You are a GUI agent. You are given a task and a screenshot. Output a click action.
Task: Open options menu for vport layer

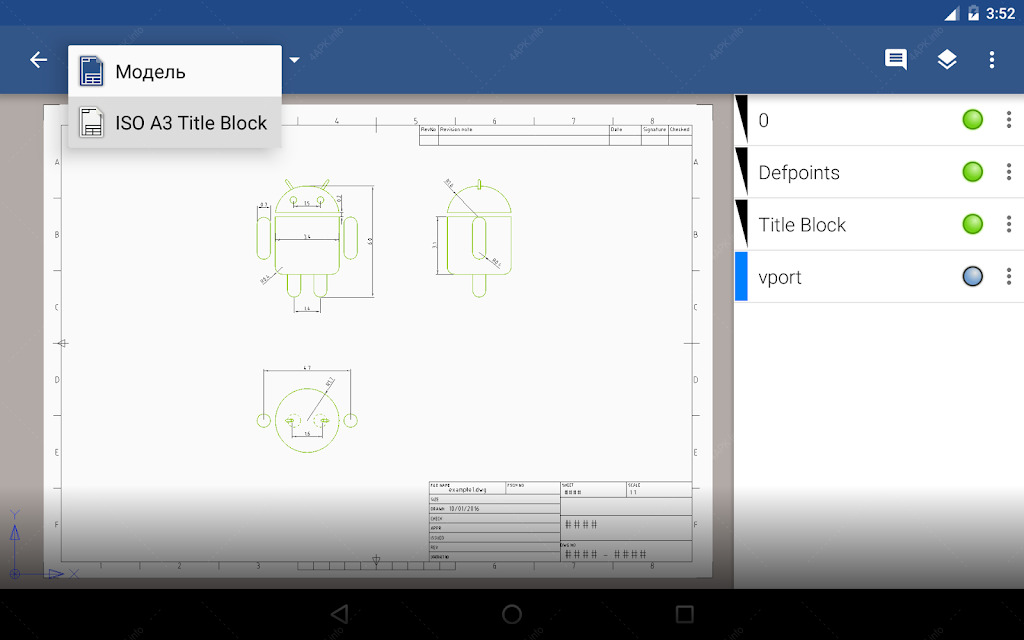1009,276
